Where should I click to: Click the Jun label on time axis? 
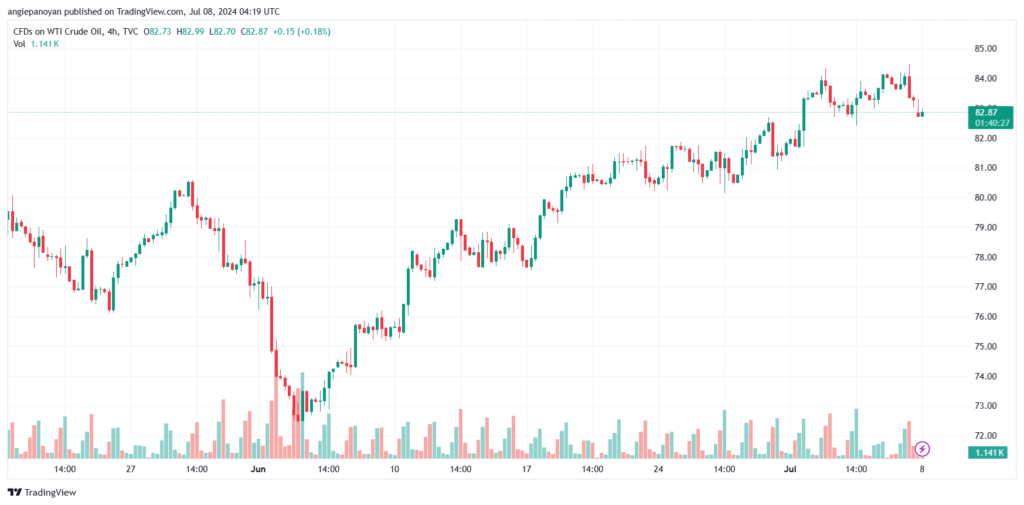tap(258, 468)
